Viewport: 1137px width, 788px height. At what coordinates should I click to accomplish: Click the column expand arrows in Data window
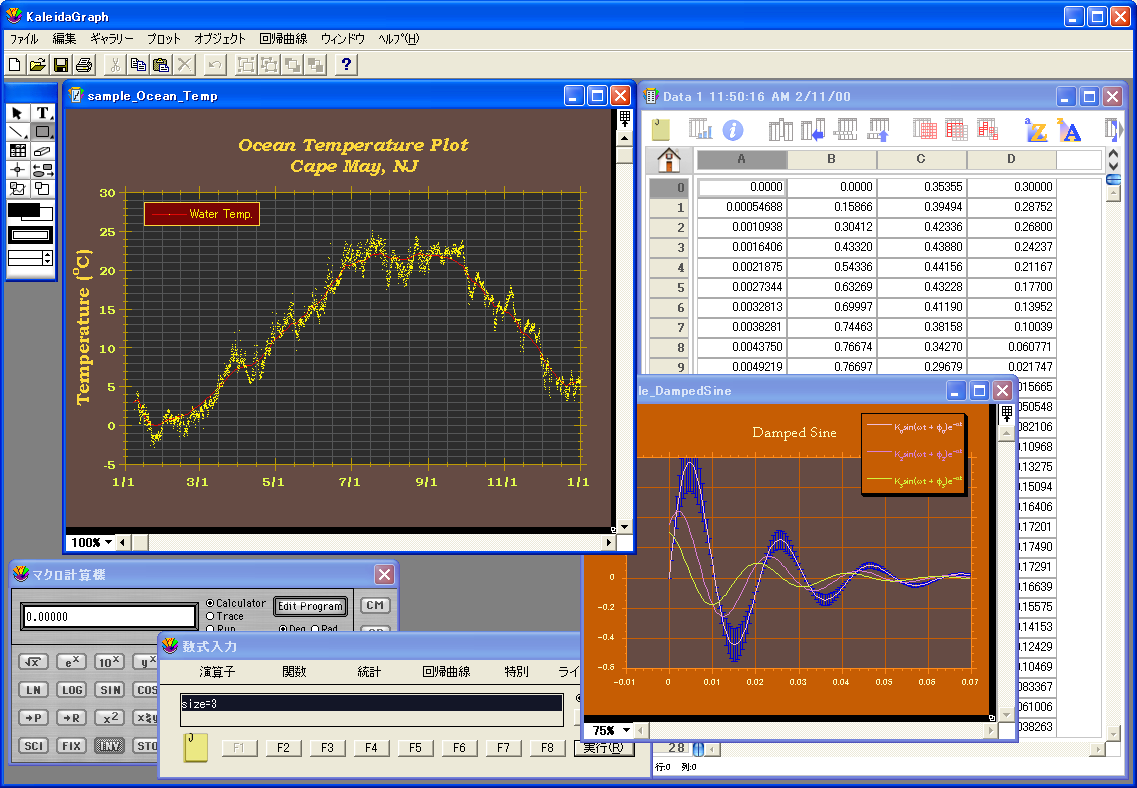coord(1114,159)
